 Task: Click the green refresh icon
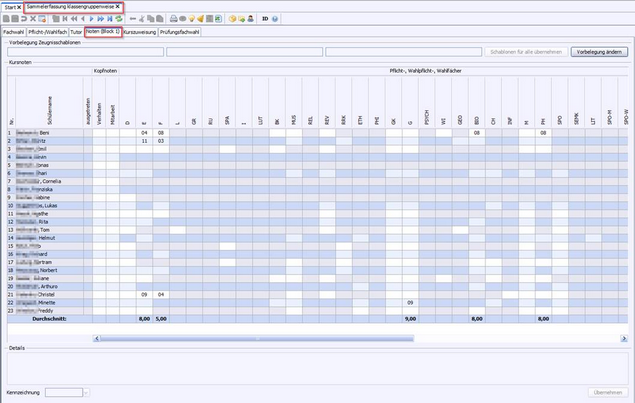tap(119, 18)
